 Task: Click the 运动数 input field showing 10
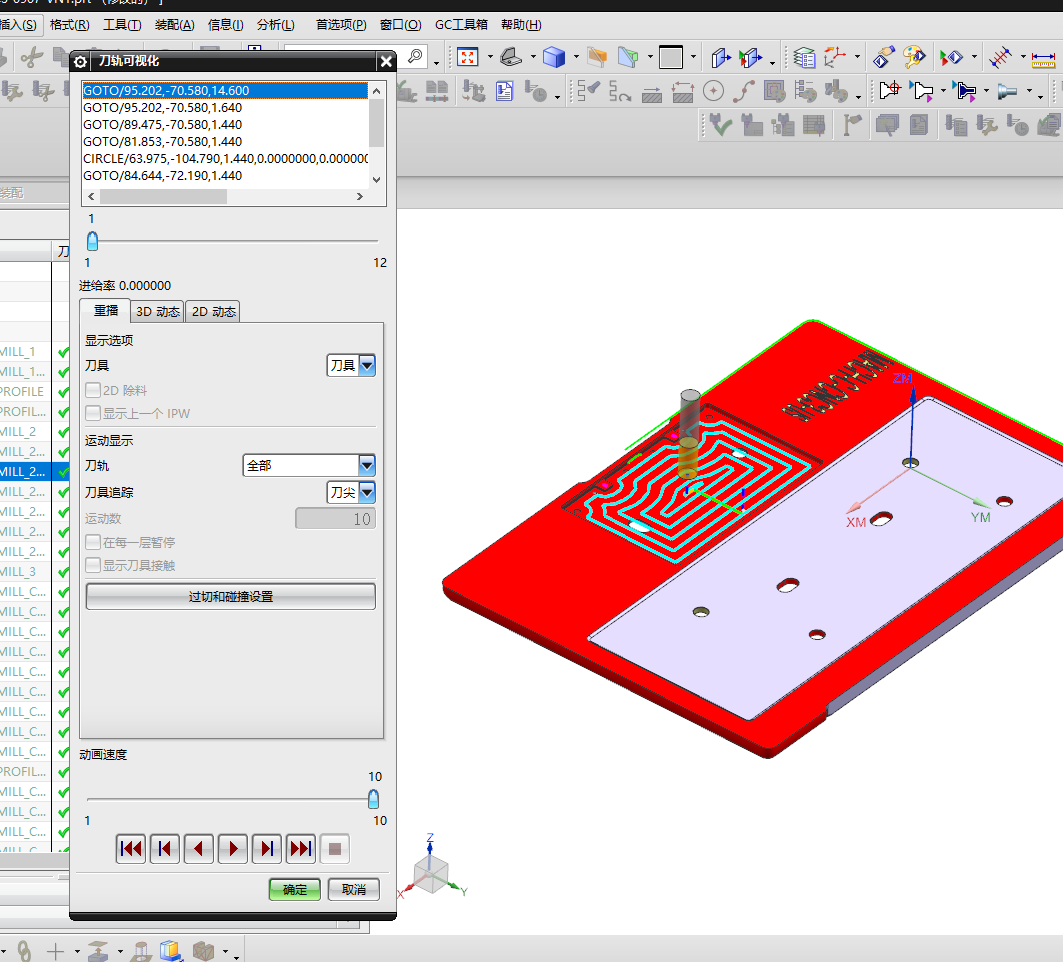(x=336, y=519)
